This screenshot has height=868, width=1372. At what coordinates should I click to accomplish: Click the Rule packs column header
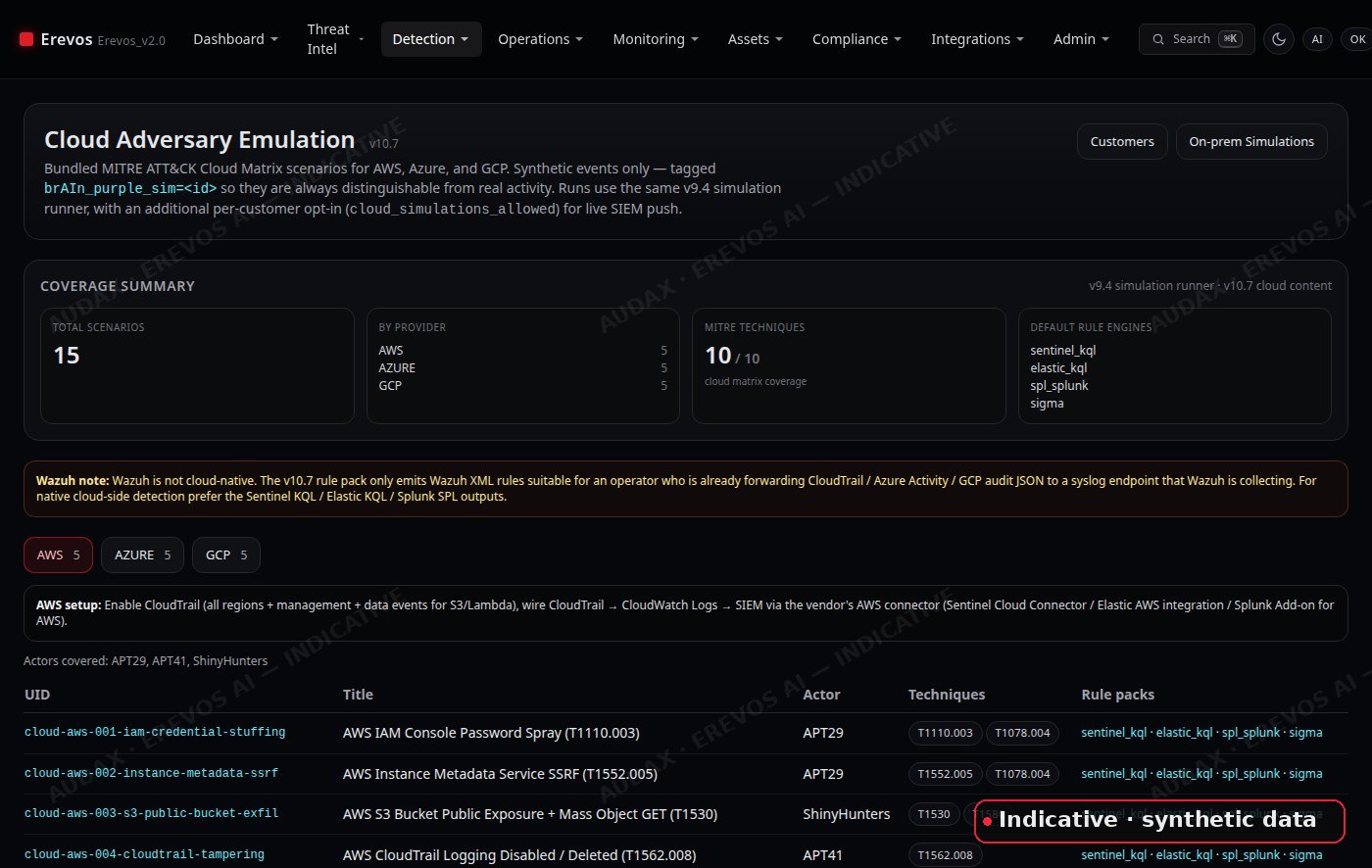1117,695
